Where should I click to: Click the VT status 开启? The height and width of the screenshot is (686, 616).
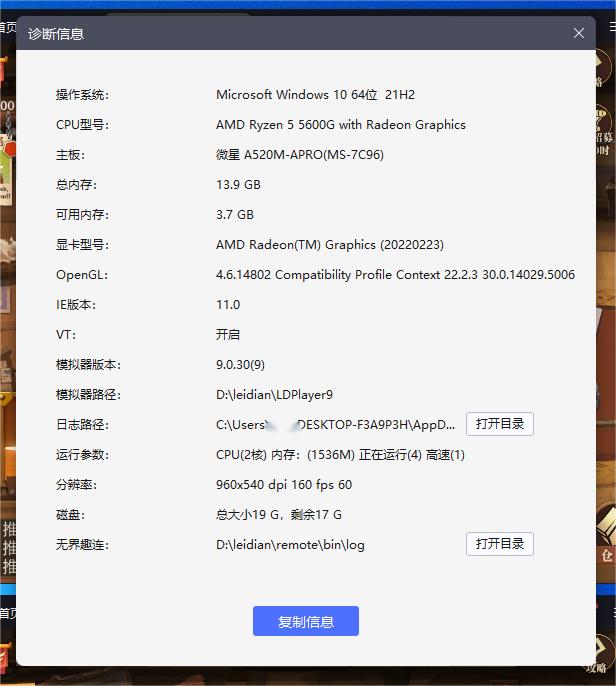tap(228, 335)
